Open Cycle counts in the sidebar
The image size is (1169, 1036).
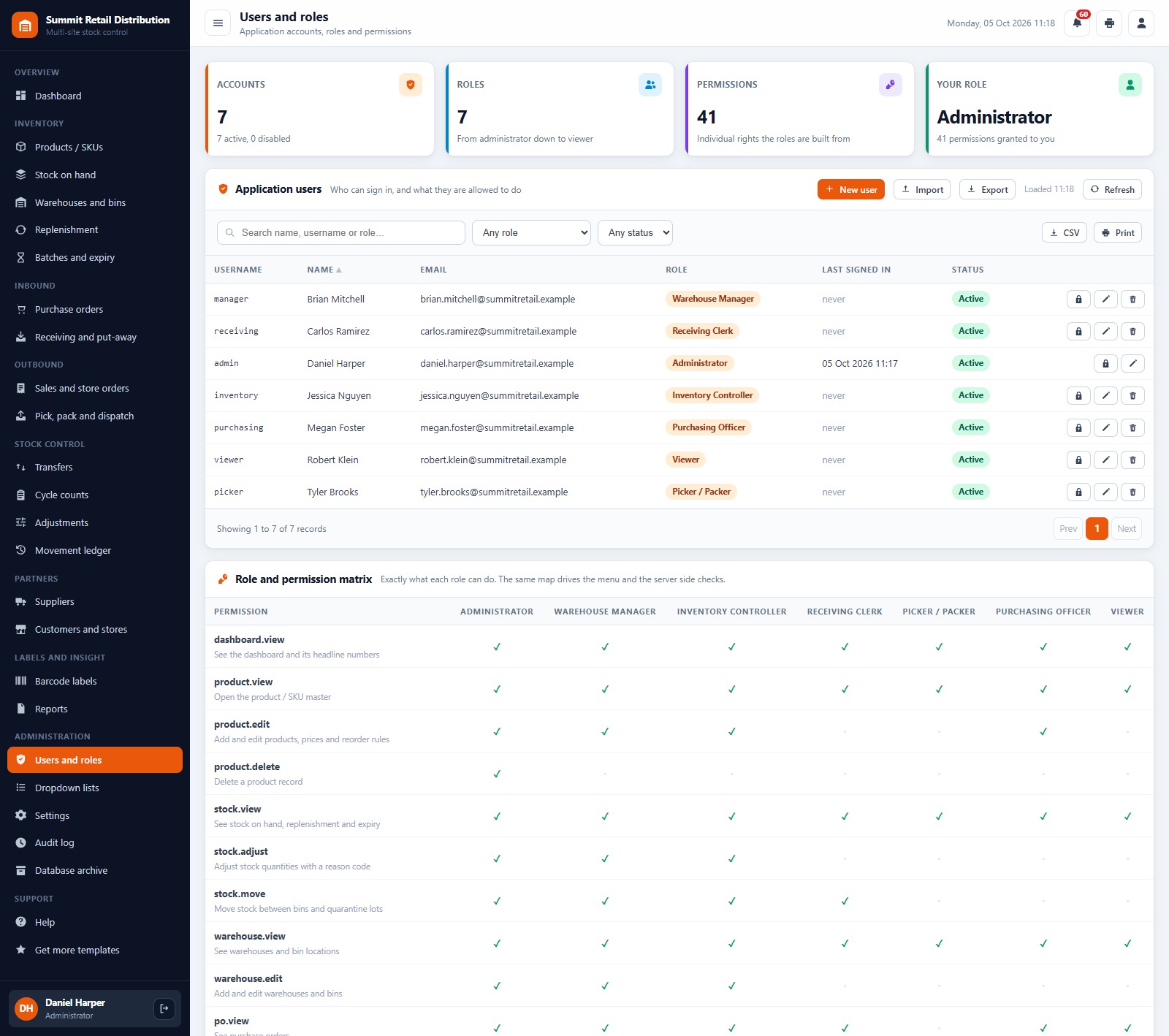[x=95, y=495]
